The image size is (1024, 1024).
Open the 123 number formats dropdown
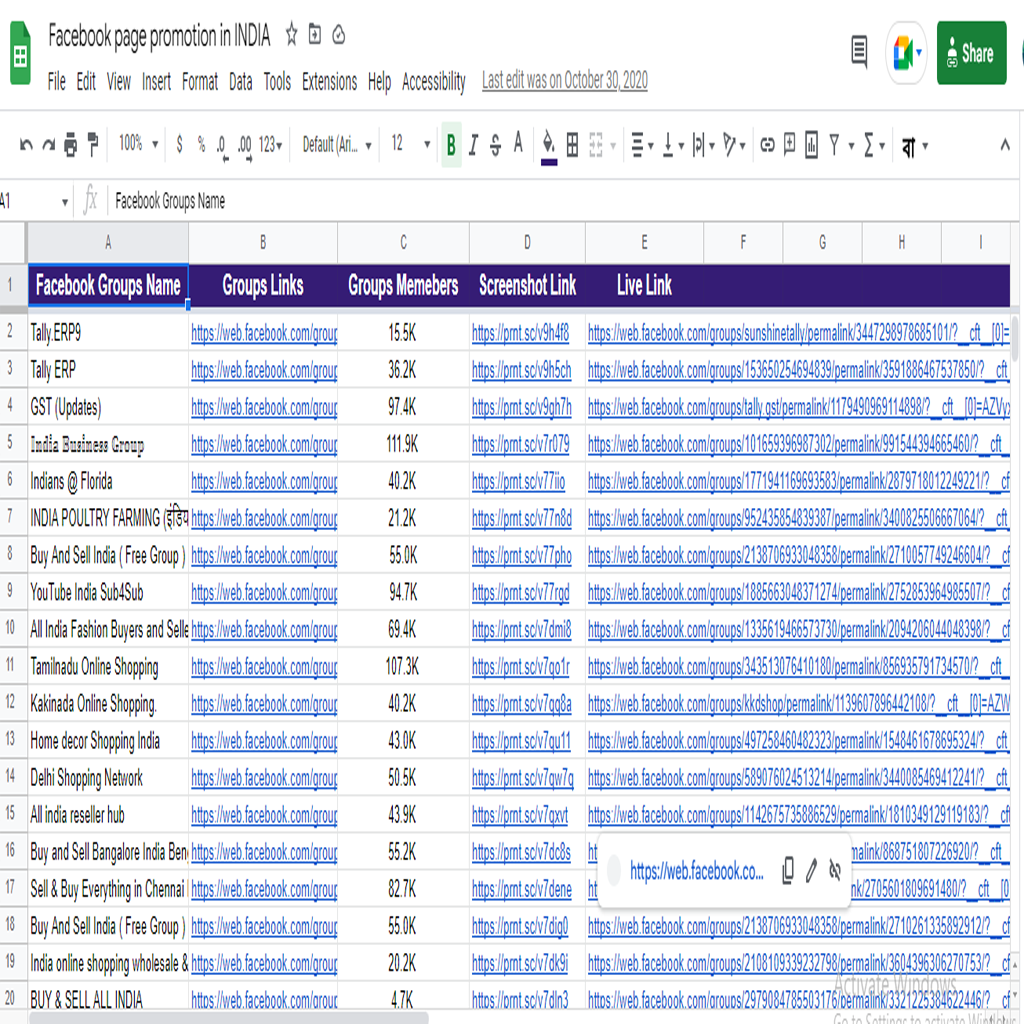coord(271,144)
